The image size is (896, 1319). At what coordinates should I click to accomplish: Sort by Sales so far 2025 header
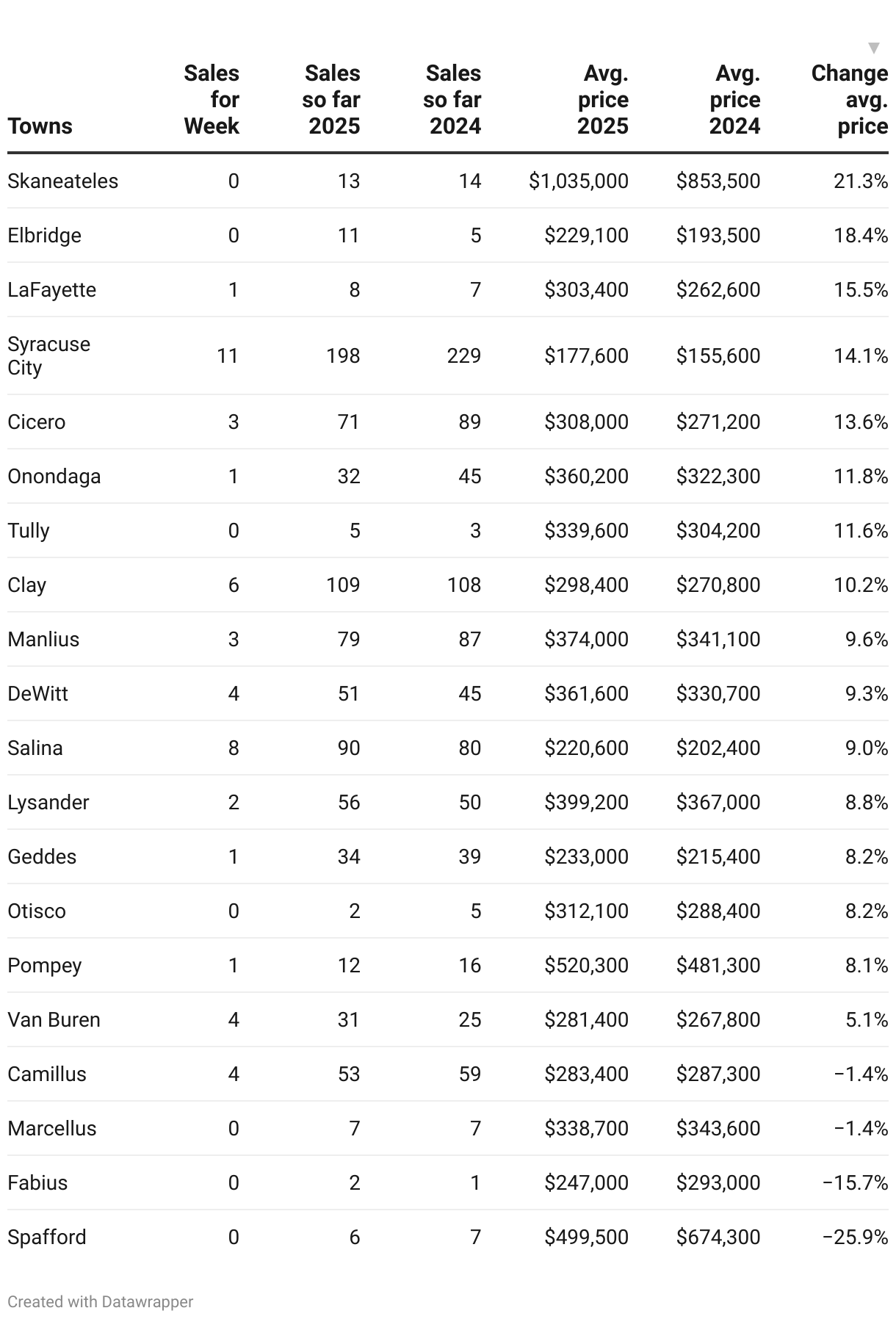pos(331,100)
